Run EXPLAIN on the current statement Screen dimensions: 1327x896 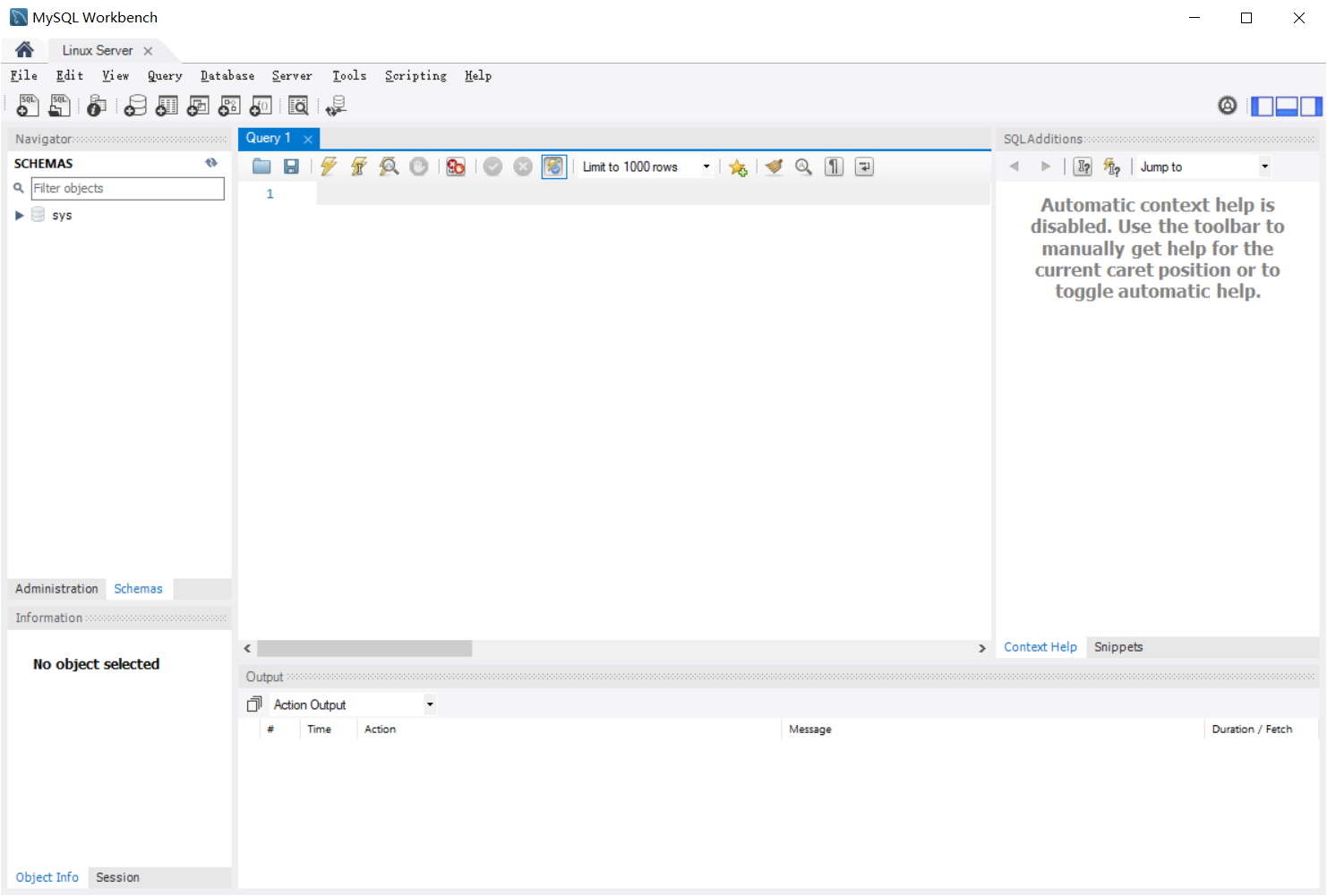coord(389,166)
